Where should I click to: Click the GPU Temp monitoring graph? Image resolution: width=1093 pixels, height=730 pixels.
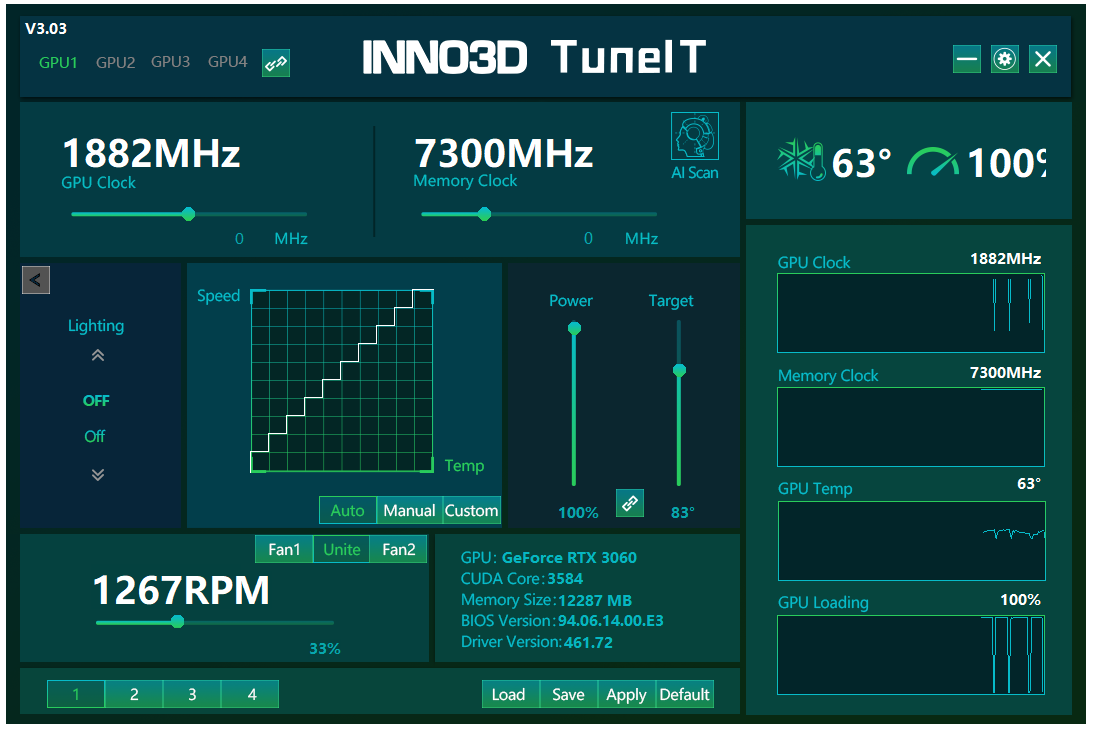pyautogui.click(x=911, y=541)
